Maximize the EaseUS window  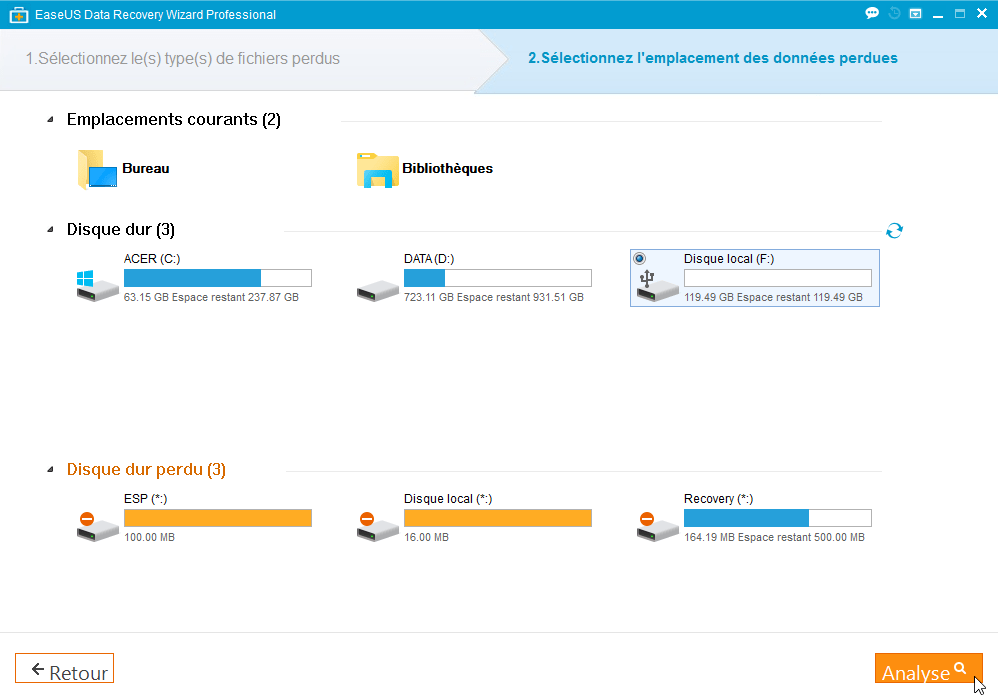(960, 13)
